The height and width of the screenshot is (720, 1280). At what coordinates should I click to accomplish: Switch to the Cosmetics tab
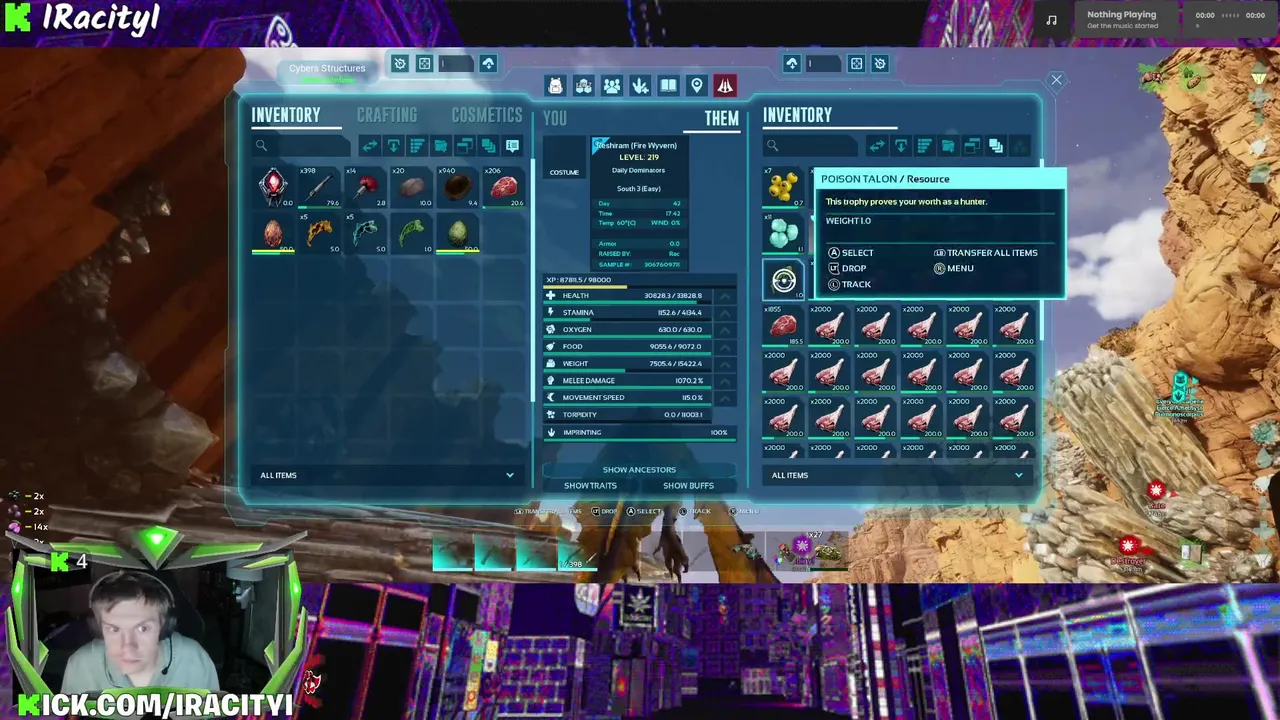(487, 115)
